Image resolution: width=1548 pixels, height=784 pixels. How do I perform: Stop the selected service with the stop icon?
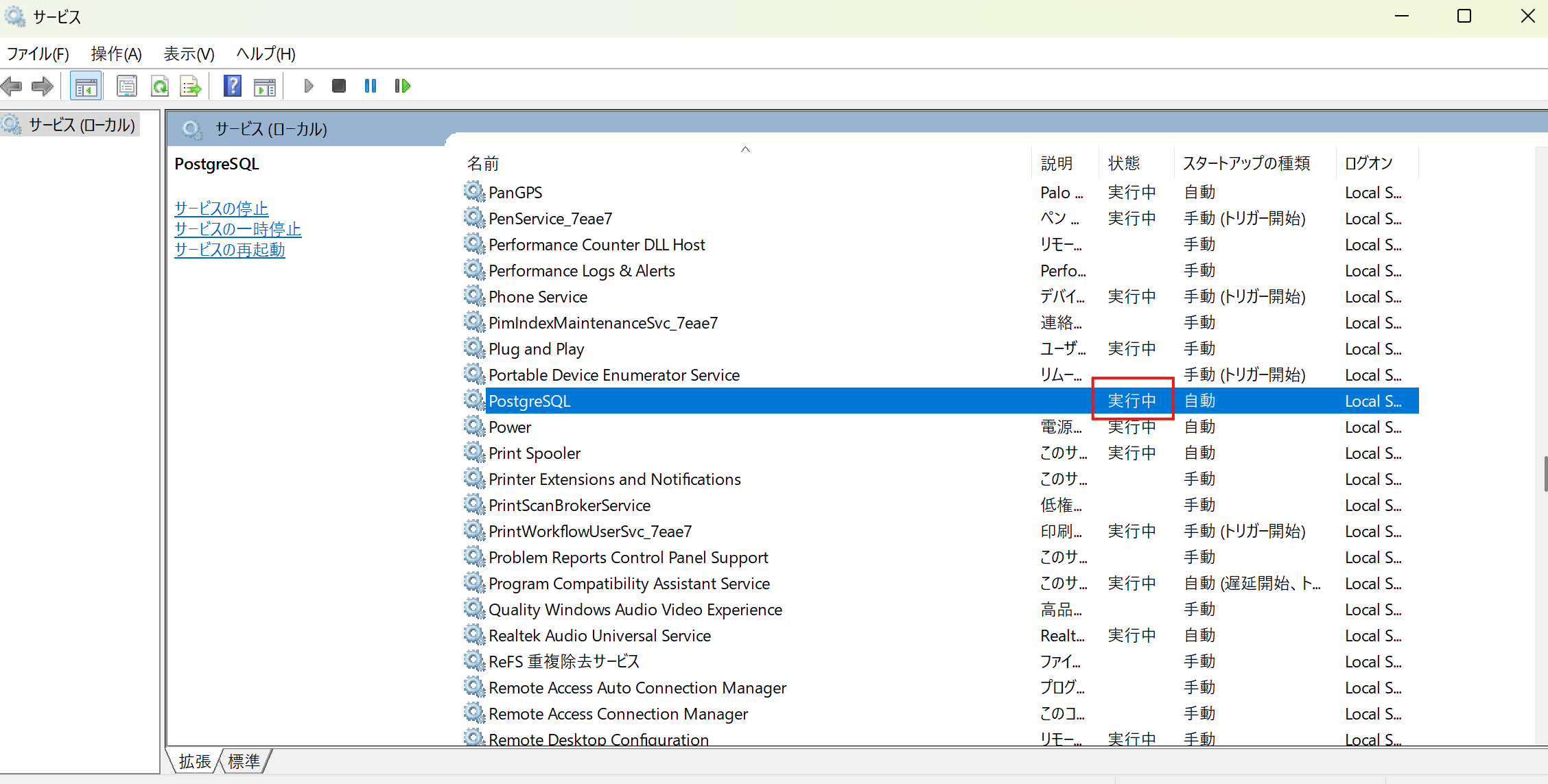point(338,86)
